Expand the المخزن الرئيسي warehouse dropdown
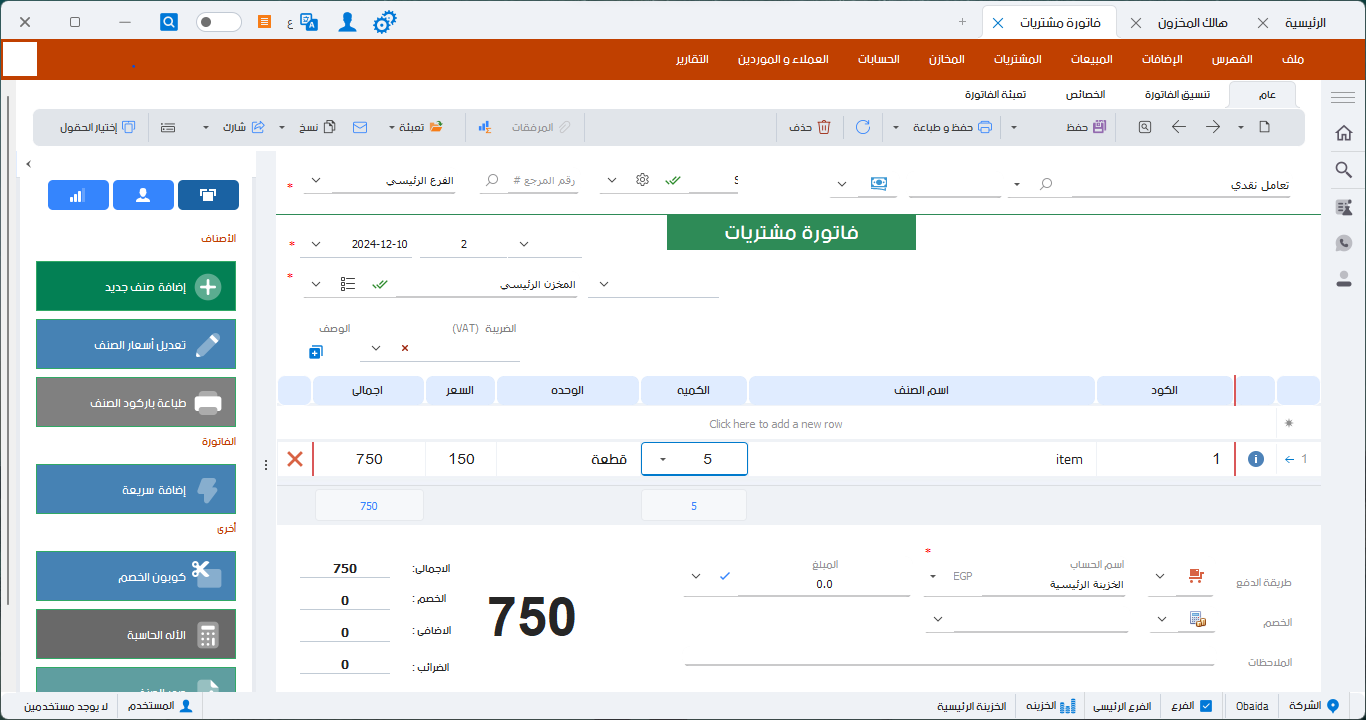The width and height of the screenshot is (1366, 720). (x=316, y=285)
